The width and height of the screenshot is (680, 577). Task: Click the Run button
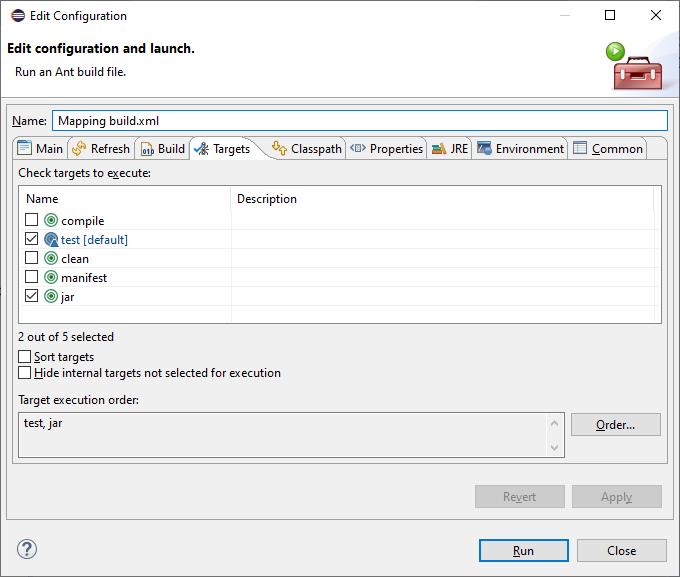[x=523, y=551]
